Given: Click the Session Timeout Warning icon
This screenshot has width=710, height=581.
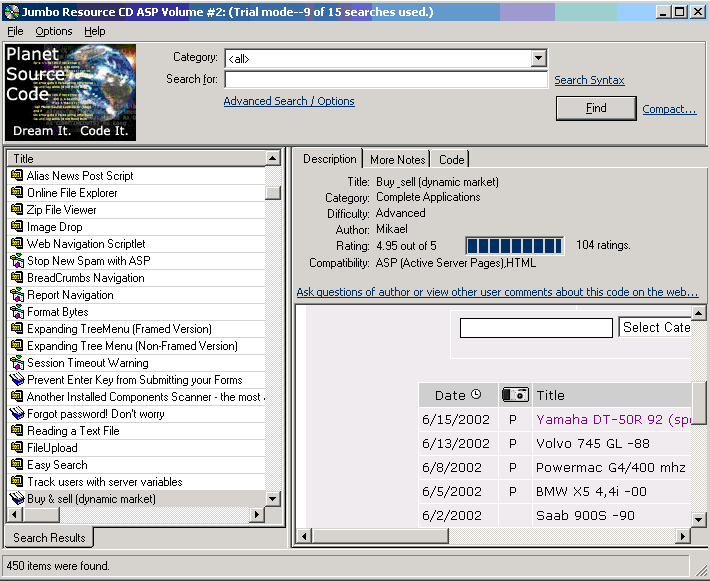Looking at the screenshot, I should pyautogui.click(x=17, y=363).
